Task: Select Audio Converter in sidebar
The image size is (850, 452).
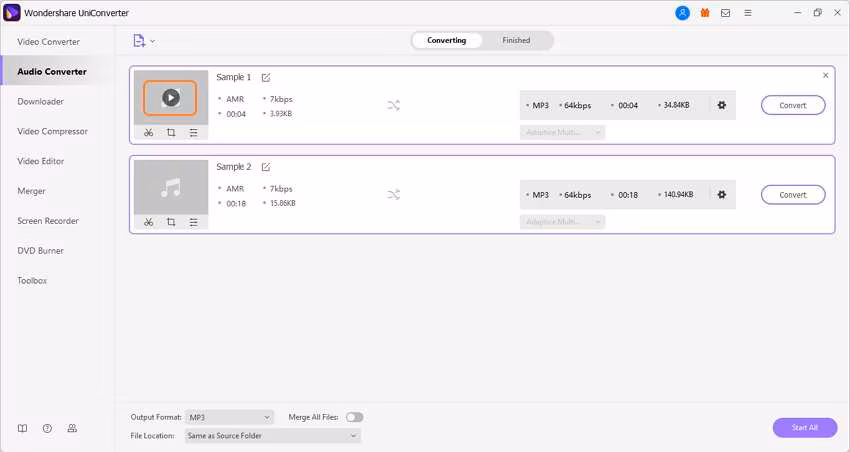Action: point(52,72)
